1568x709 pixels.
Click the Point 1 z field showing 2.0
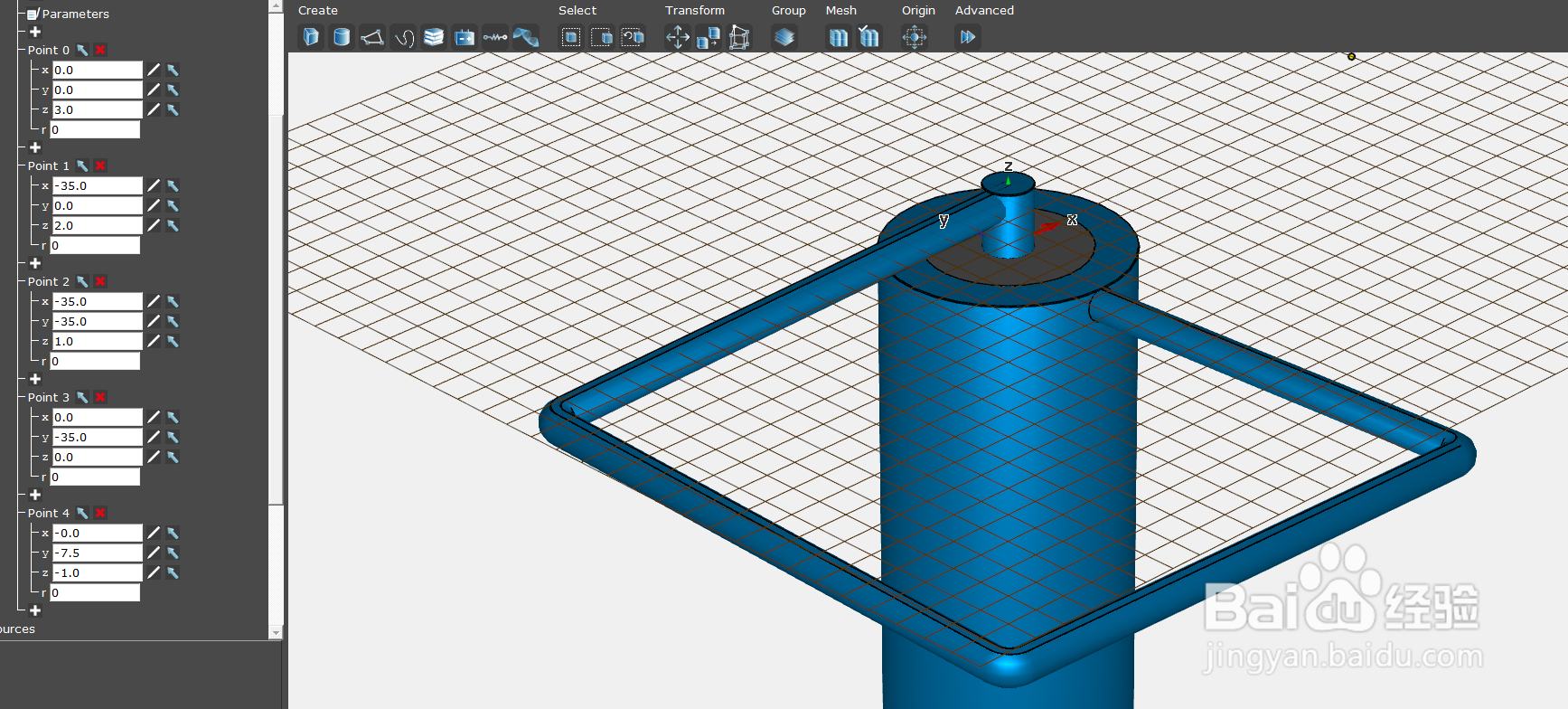click(x=97, y=225)
